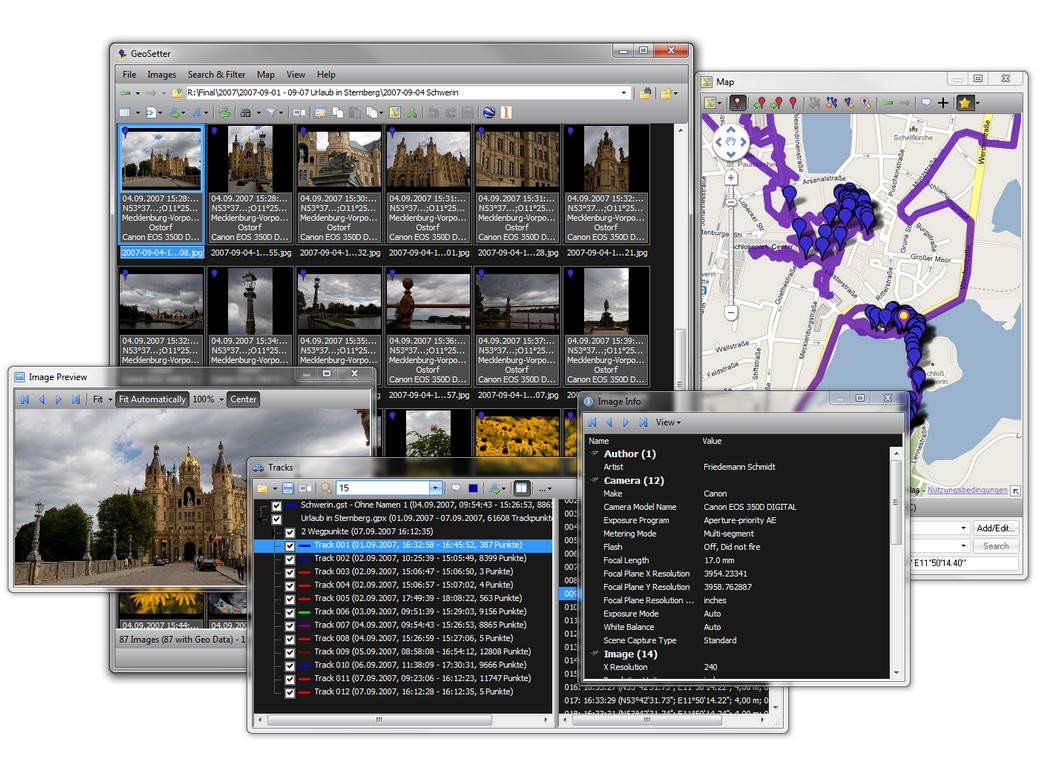Click the Add/Edit... button

click(996, 528)
